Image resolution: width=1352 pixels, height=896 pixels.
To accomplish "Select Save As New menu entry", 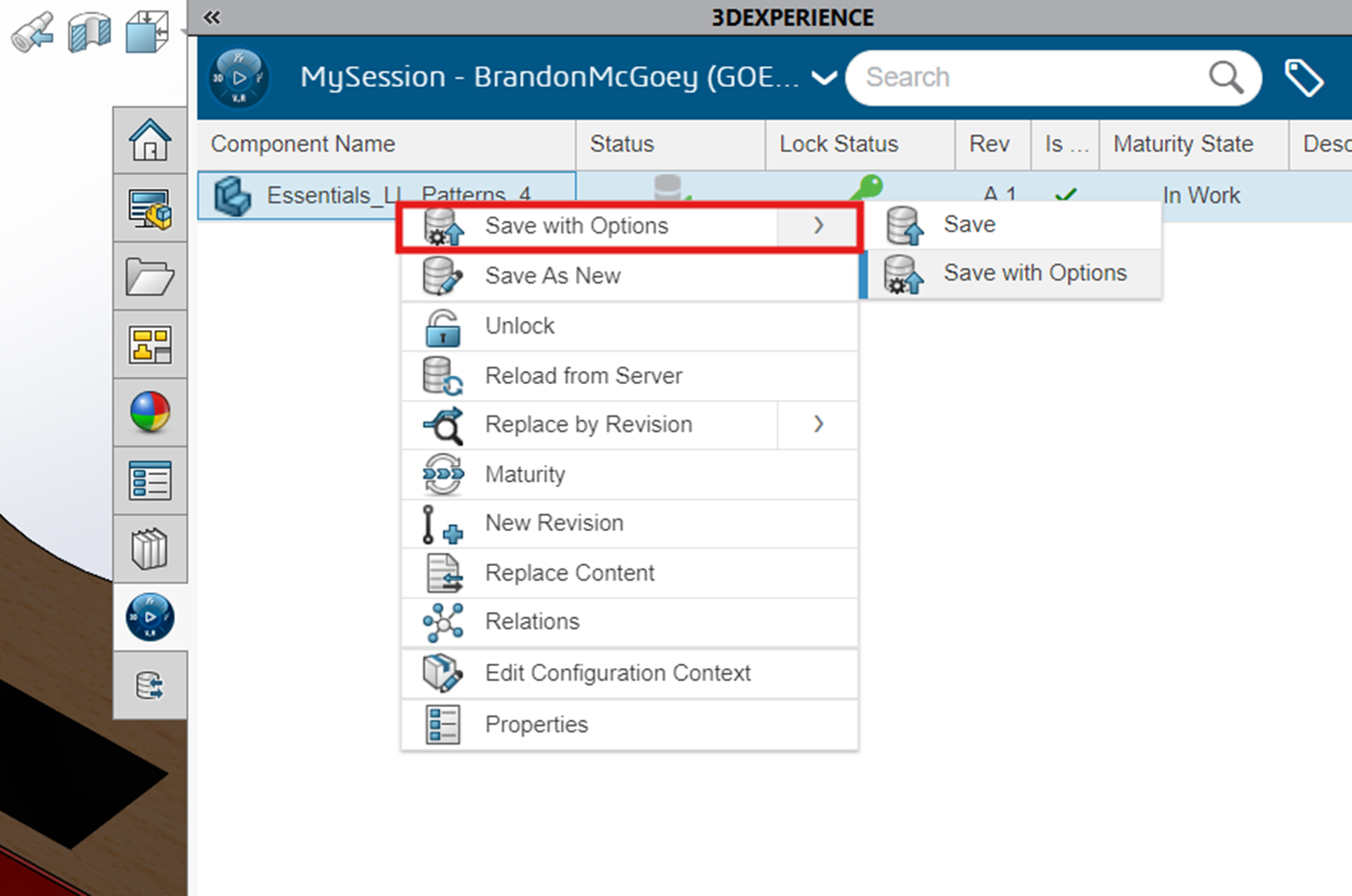I will (x=552, y=276).
